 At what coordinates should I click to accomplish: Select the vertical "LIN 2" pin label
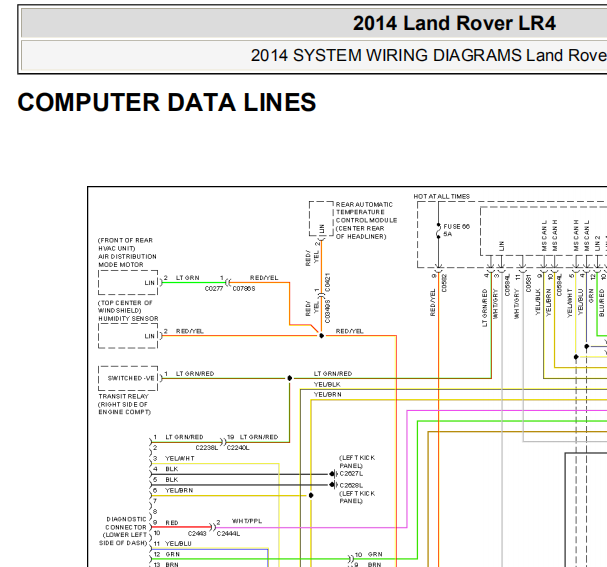[x=597, y=243]
